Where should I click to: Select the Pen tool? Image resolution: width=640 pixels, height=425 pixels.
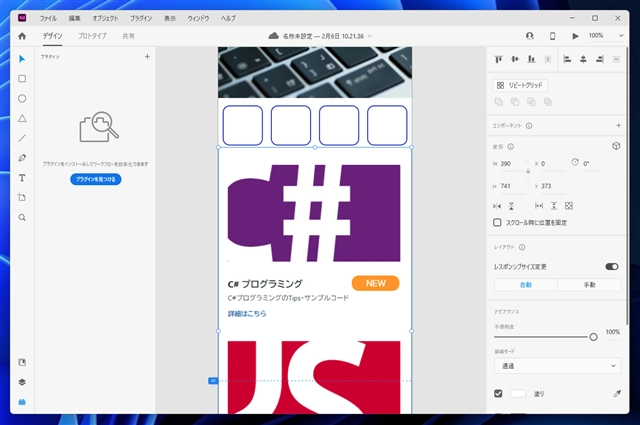pyautogui.click(x=22, y=158)
